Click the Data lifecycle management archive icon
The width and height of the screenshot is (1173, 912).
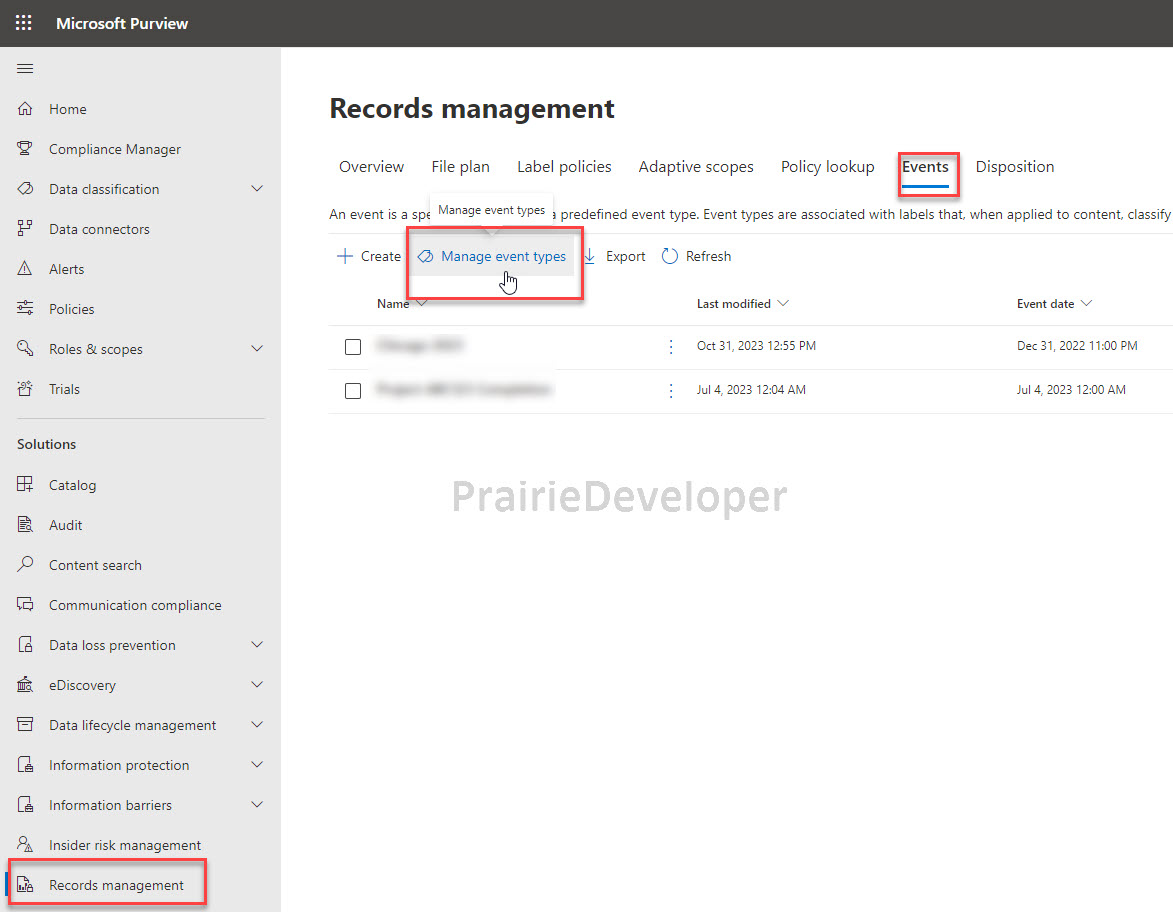coord(25,724)
